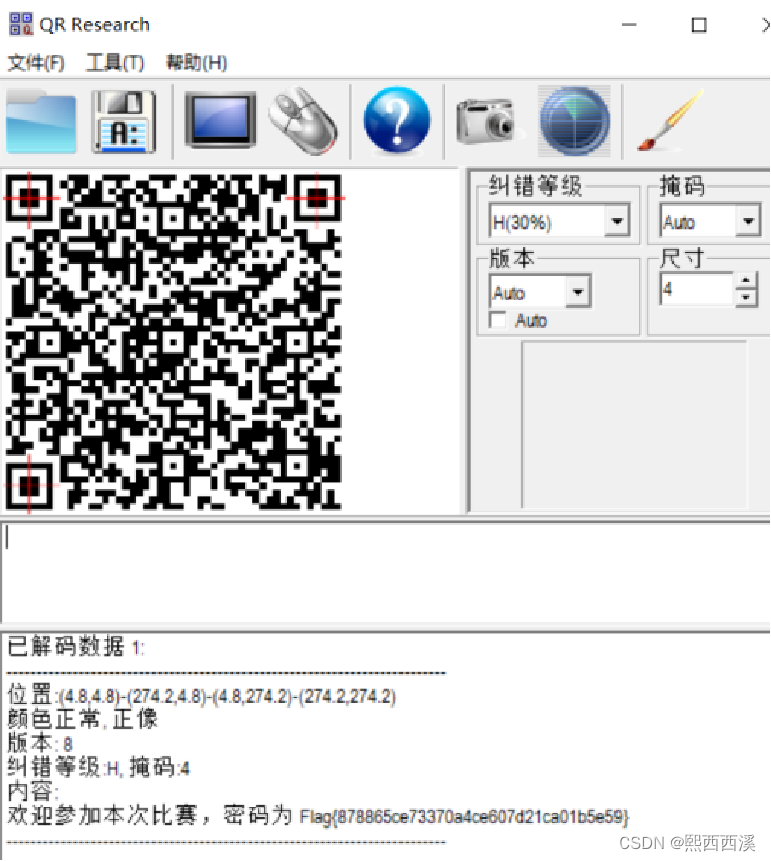Open help with blue question mark icon

coord(396,119)
